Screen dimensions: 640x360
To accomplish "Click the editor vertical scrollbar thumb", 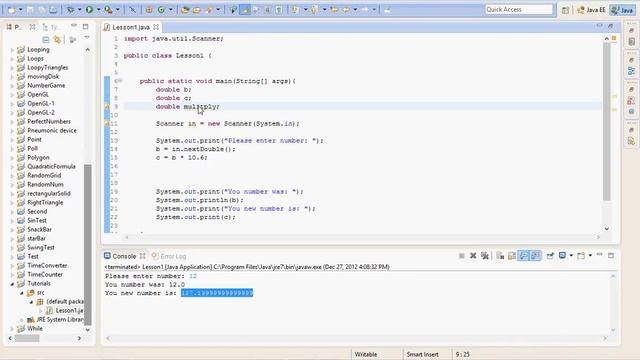I will (x=607, y=122).
